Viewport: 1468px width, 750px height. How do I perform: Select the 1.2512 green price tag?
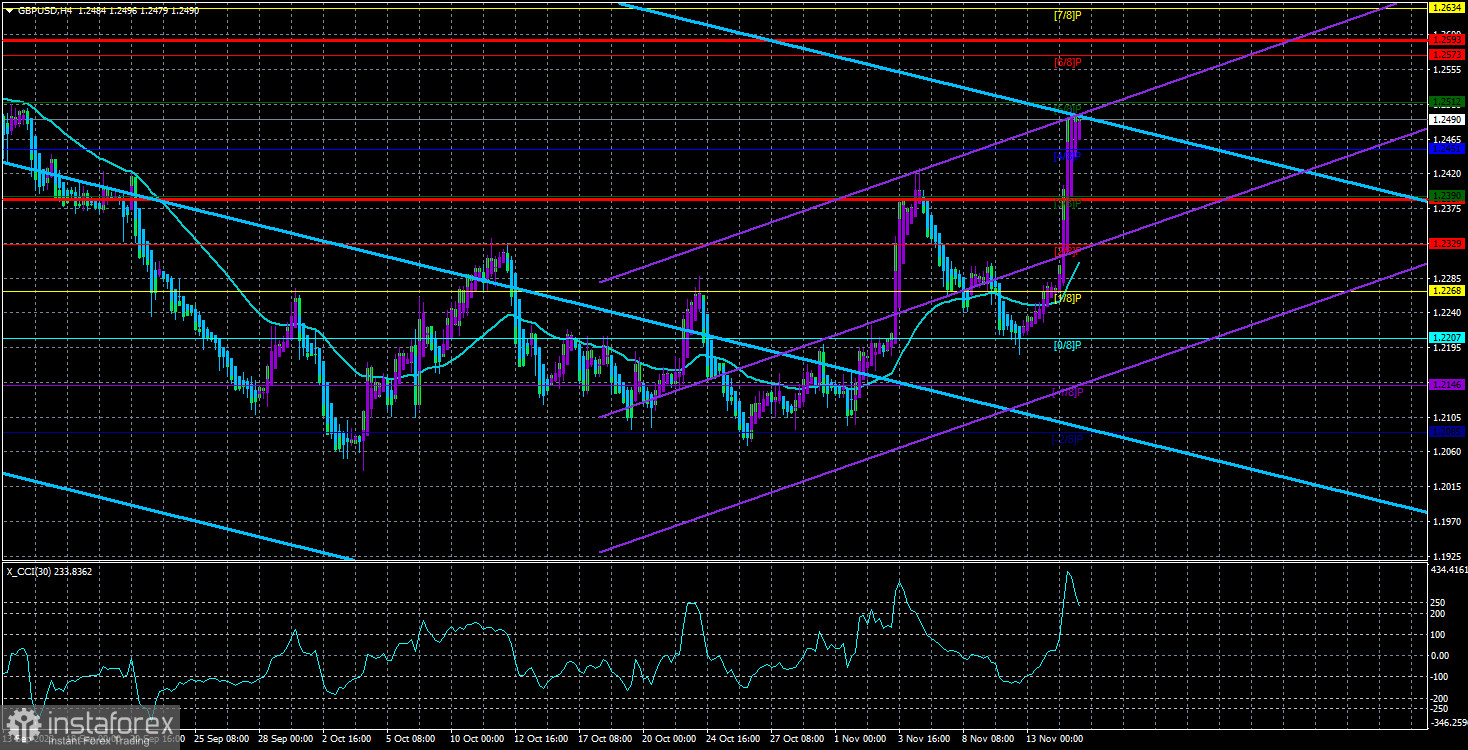tap(1447, 102)
